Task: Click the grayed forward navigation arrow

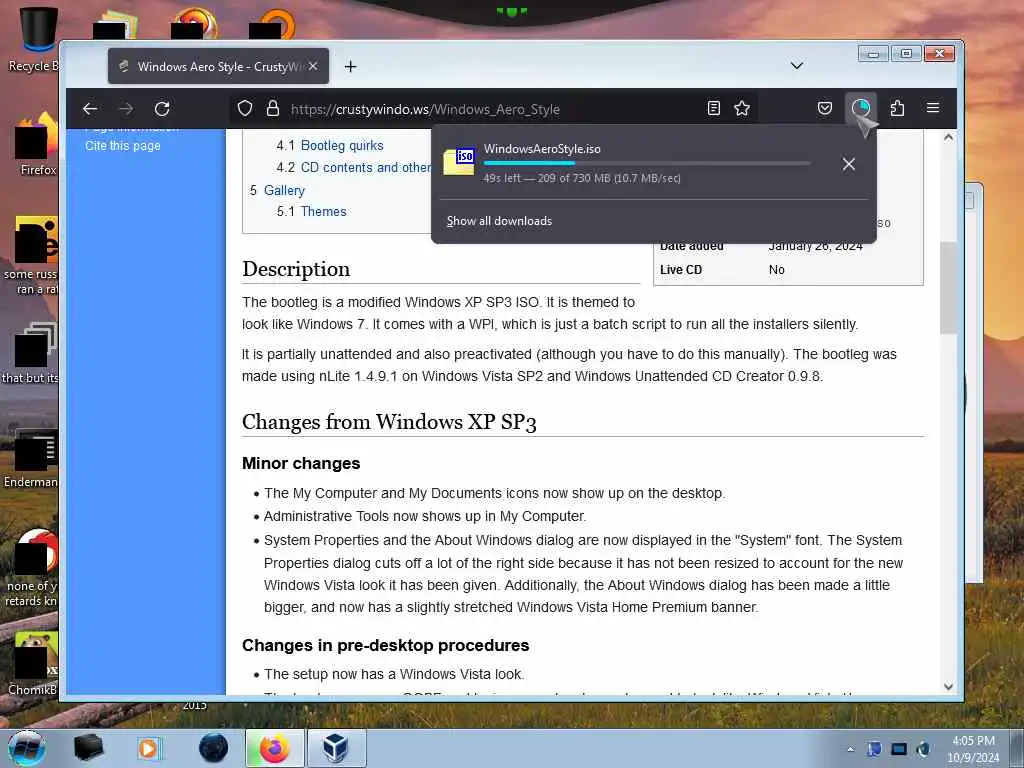Action: click(x=126, y=108)
